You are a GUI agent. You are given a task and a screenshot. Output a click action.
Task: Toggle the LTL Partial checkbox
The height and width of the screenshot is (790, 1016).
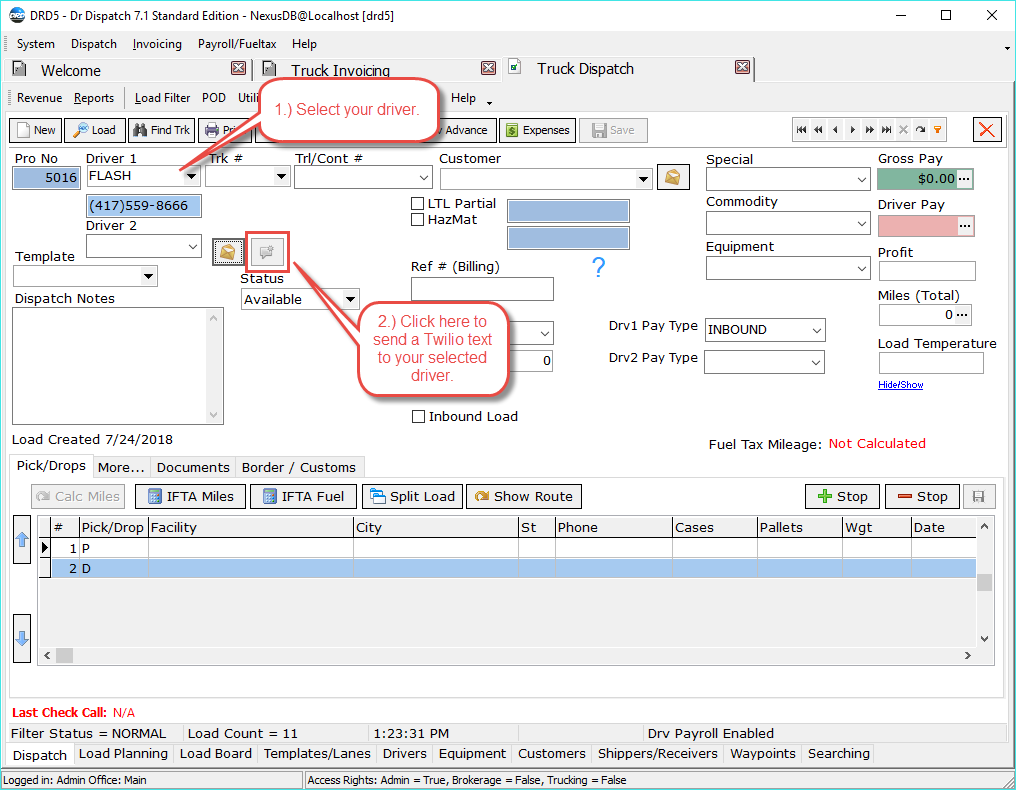click(x=418, y=203)
